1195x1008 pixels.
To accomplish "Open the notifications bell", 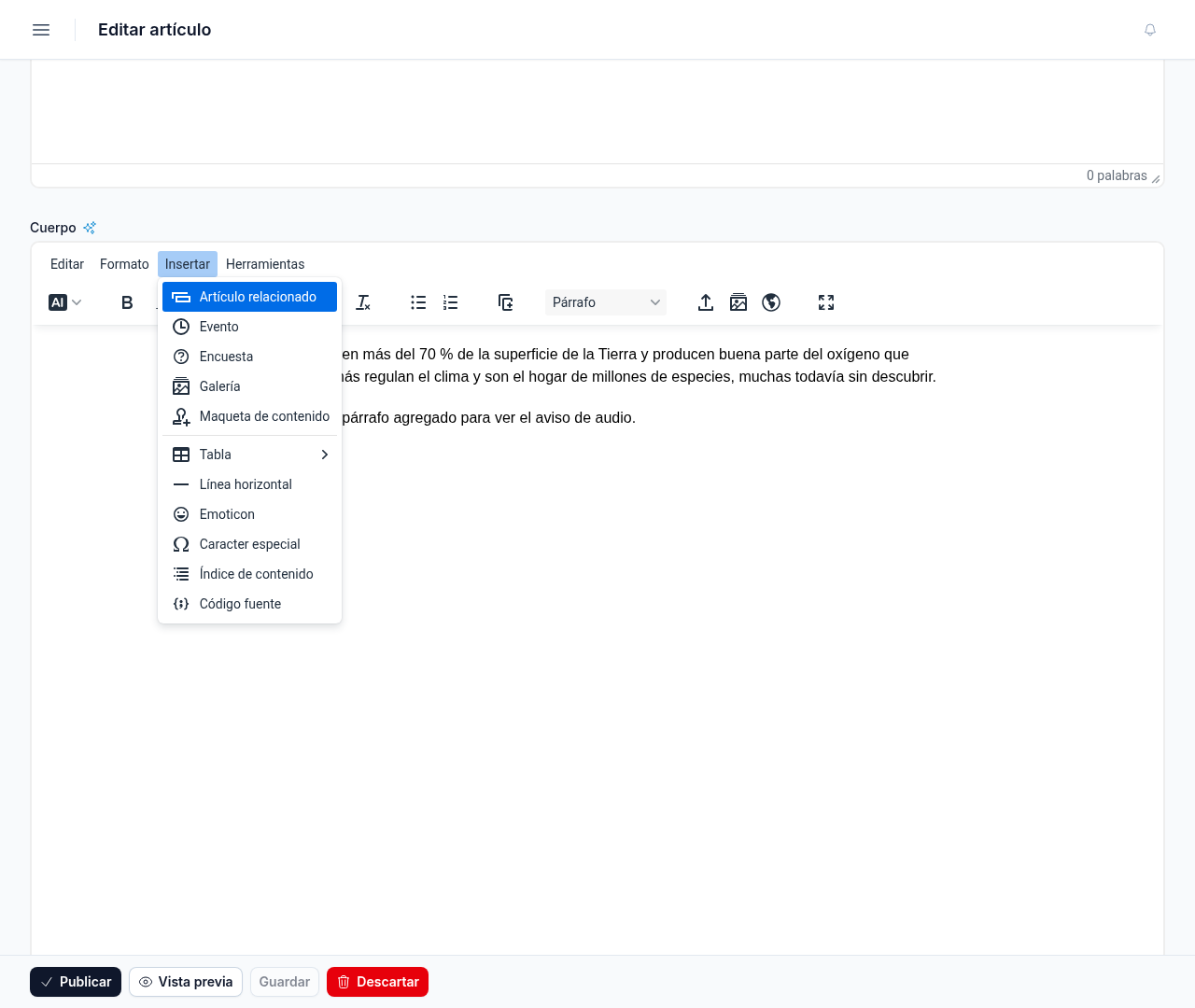I will [x=1150, y=30].
